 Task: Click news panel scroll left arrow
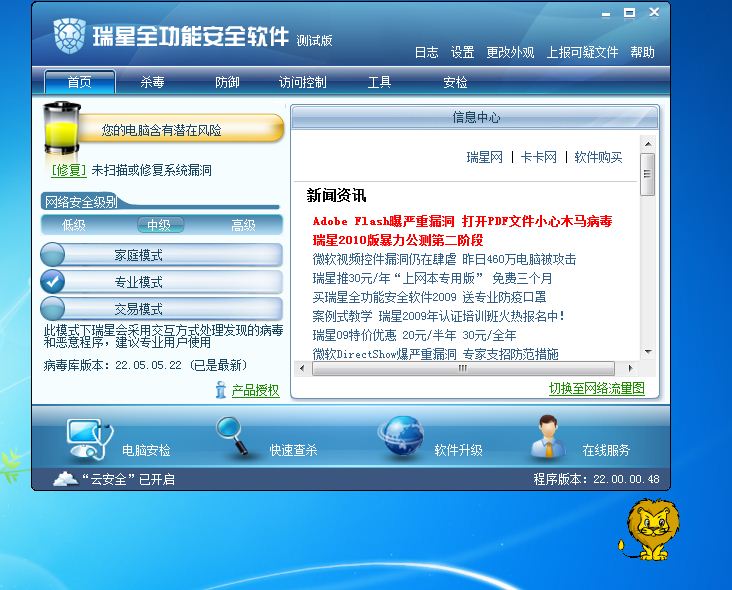302,368
